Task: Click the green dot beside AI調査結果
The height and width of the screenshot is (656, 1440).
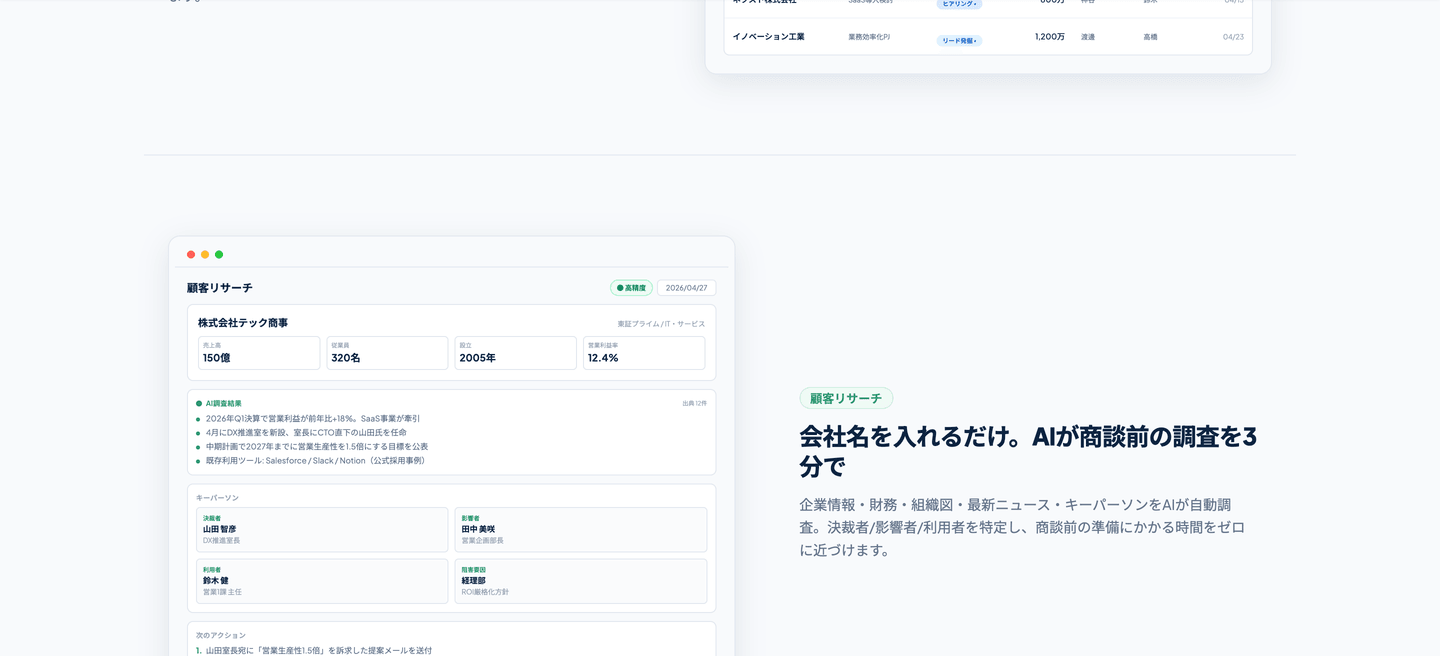Action: [x=199, y=404]
